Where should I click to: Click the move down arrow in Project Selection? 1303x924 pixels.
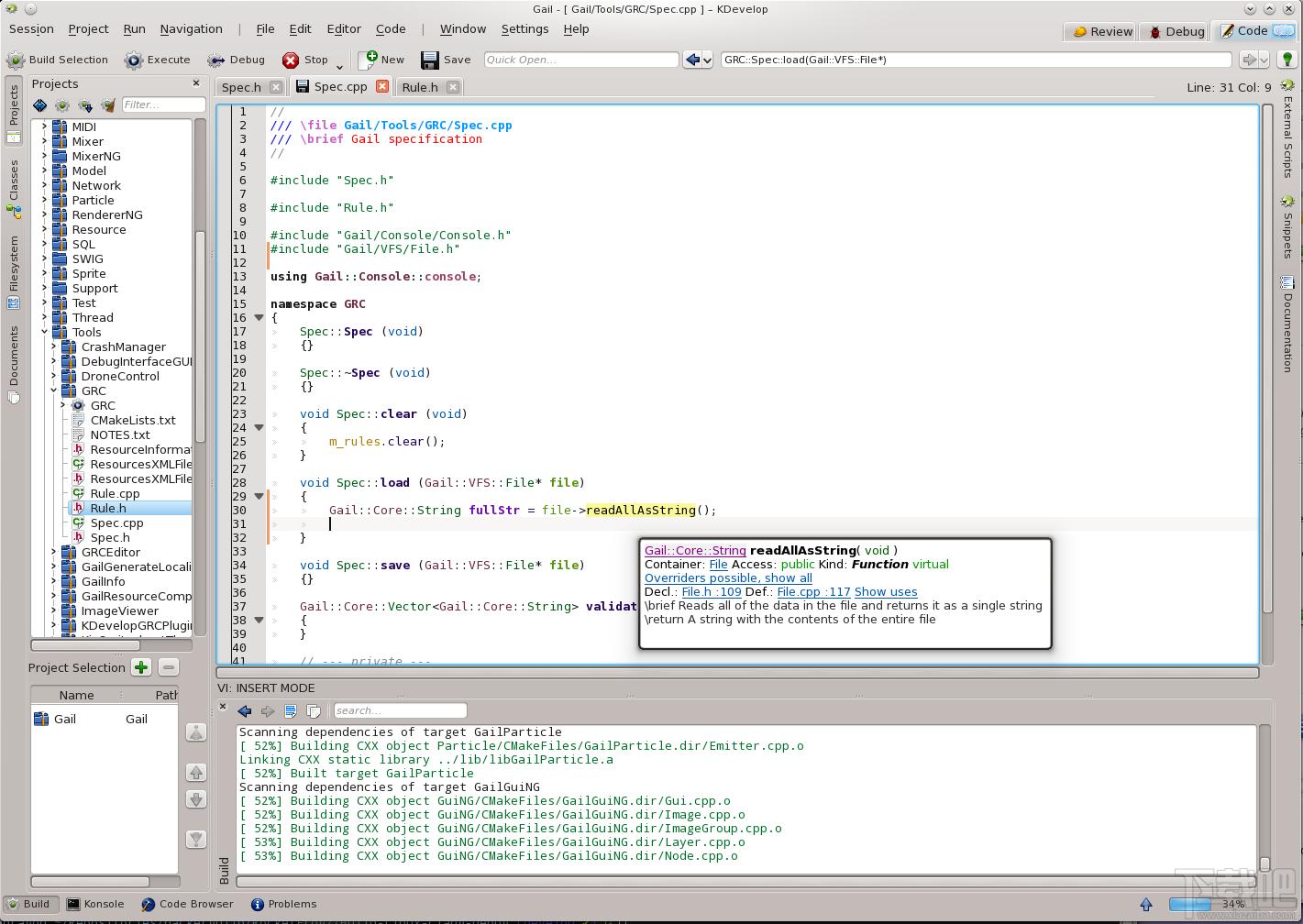click(x=196, y=799)
